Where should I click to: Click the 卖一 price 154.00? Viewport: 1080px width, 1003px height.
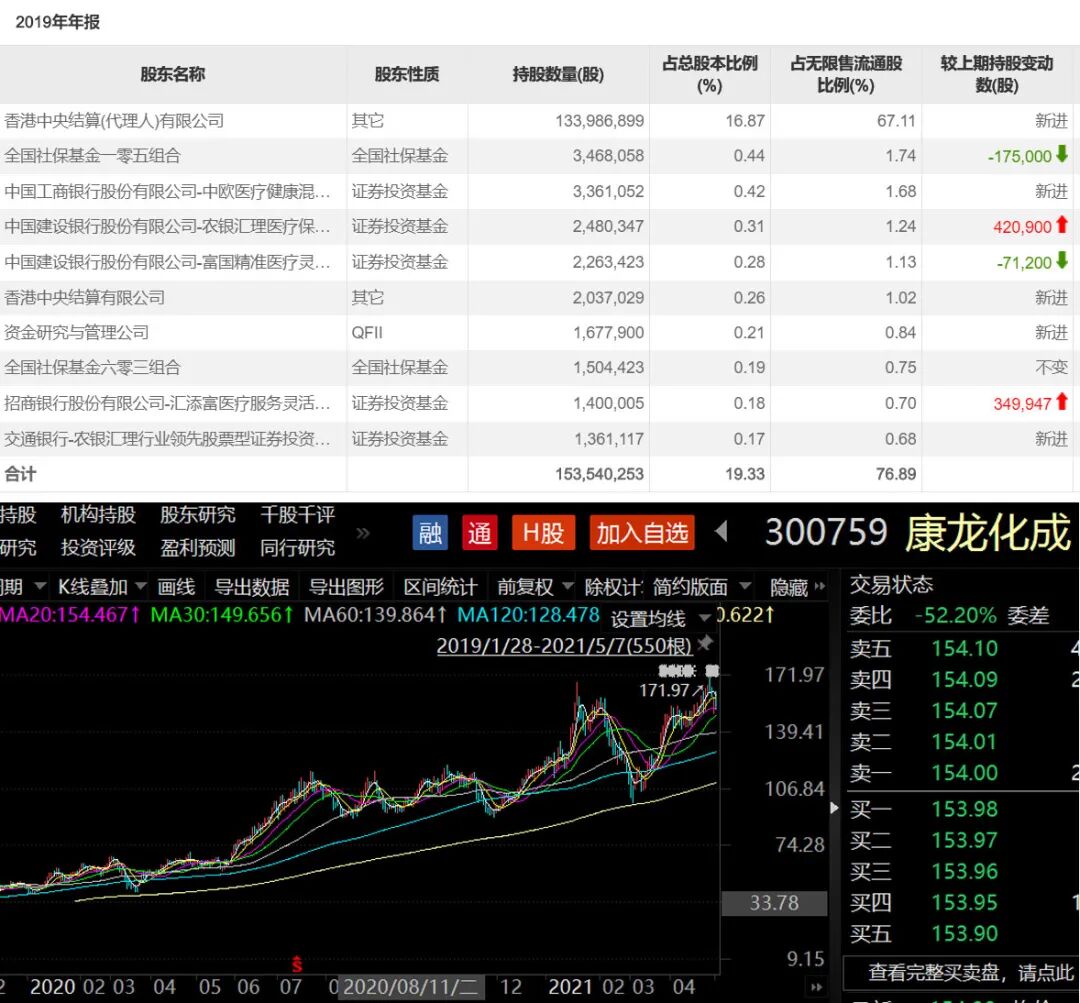pyautogui.click(x=964, y=773)
